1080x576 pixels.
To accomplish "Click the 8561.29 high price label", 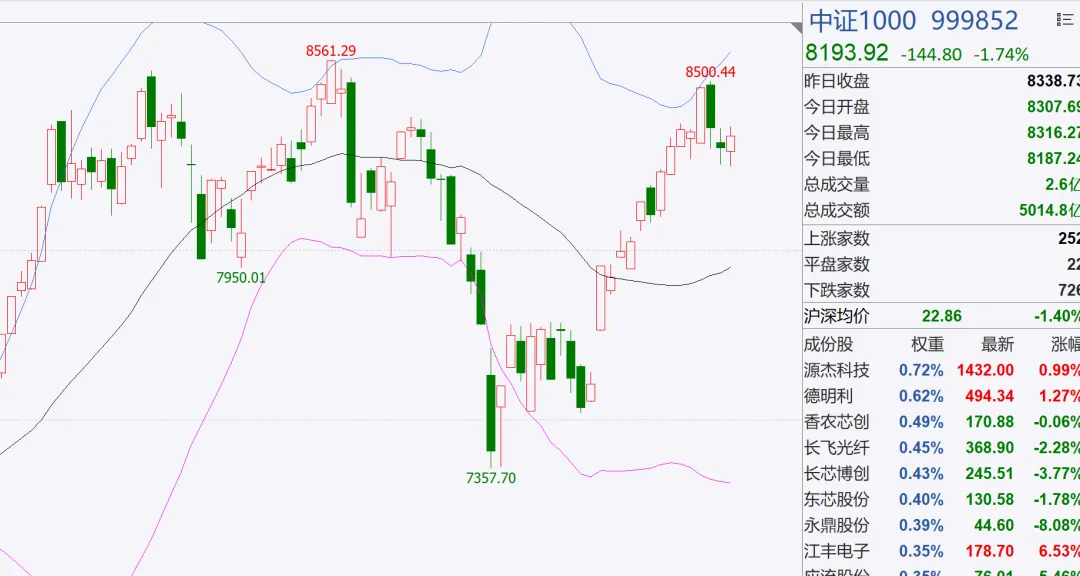I will click(331, 50).
